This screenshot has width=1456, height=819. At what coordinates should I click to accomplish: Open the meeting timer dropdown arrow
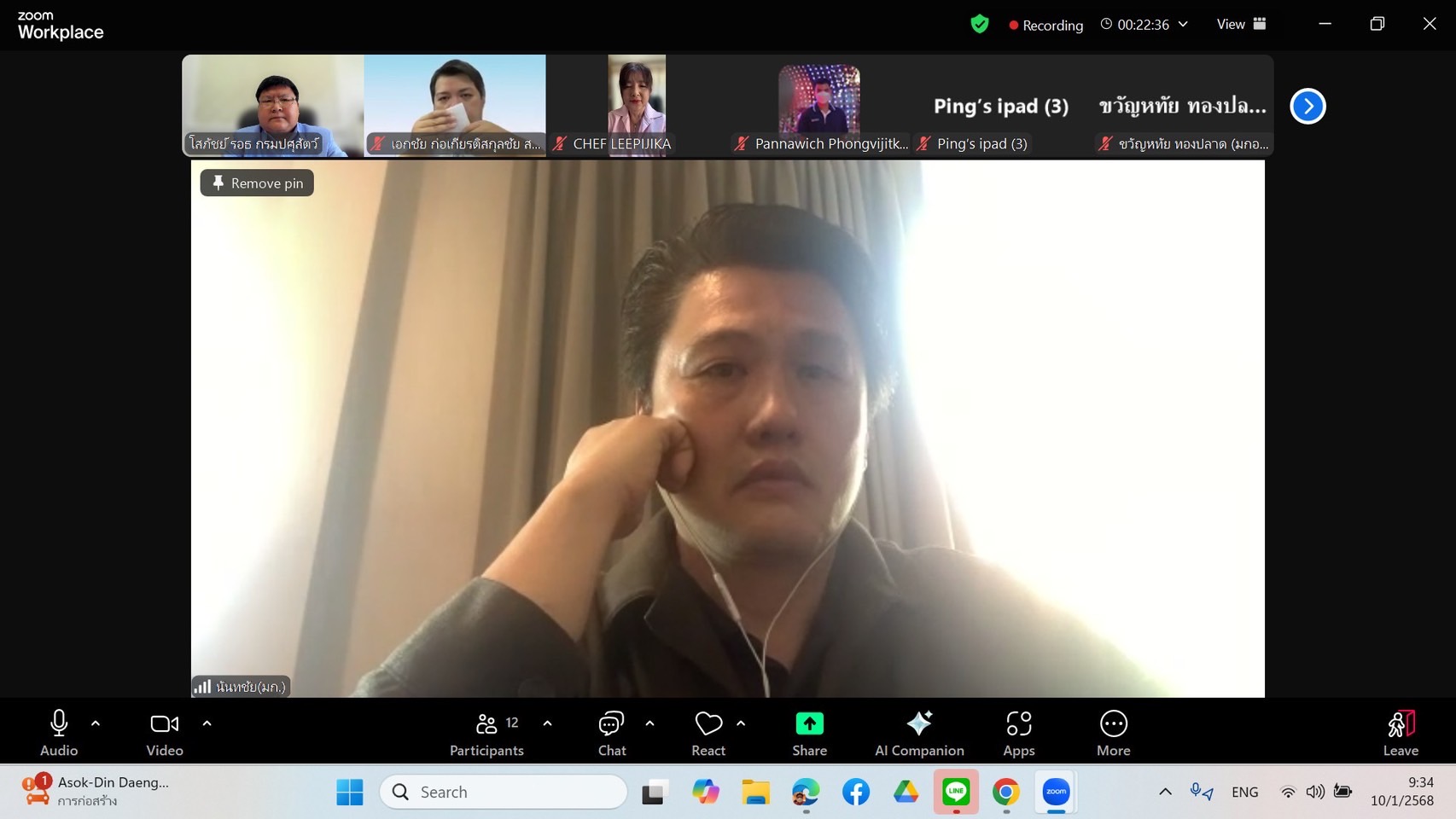[1183, 24]
